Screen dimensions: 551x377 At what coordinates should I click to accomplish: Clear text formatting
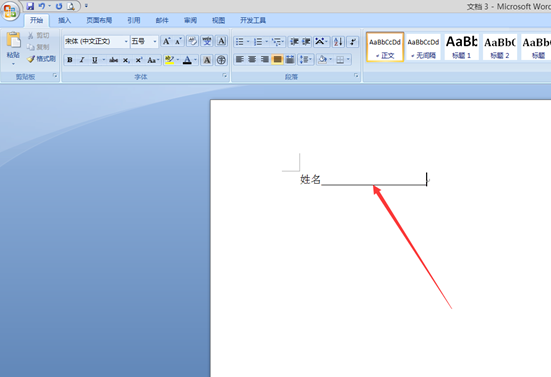[x=192, y=41]
